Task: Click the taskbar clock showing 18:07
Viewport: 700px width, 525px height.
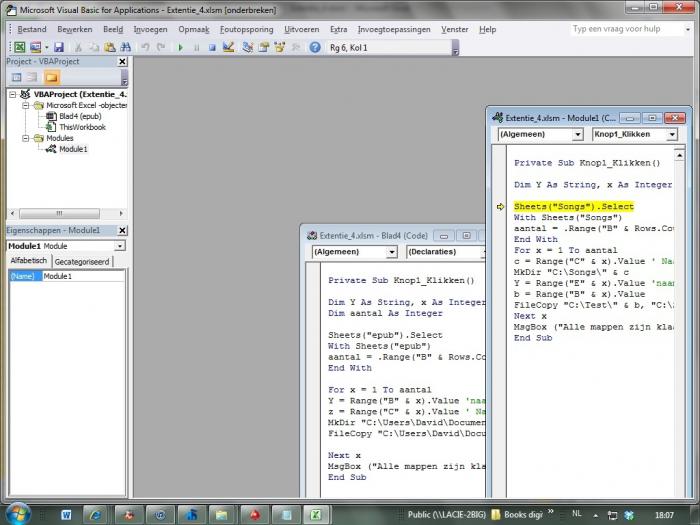Action: (x=664, y=515)
